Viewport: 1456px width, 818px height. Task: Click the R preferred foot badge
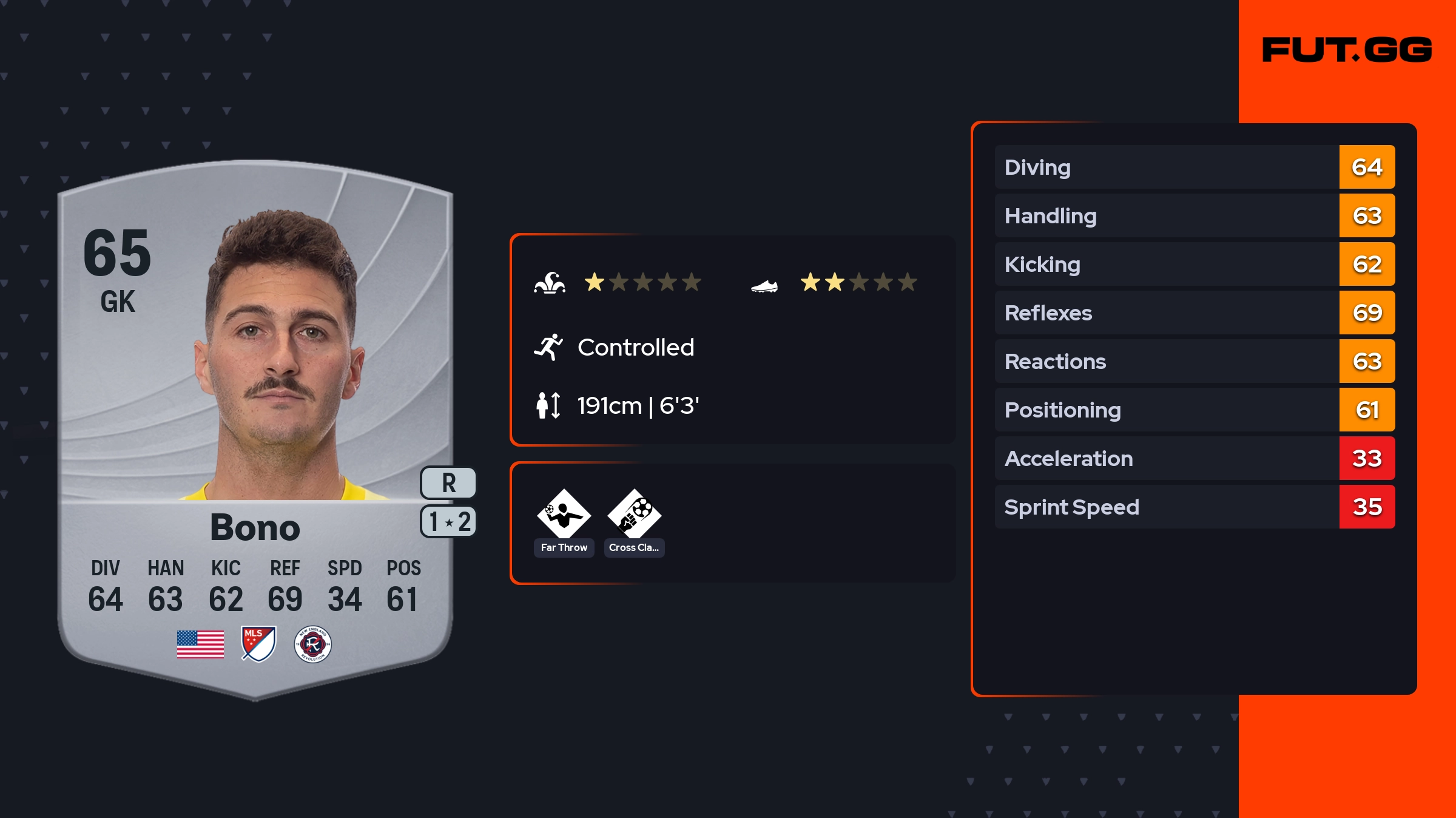448,483
